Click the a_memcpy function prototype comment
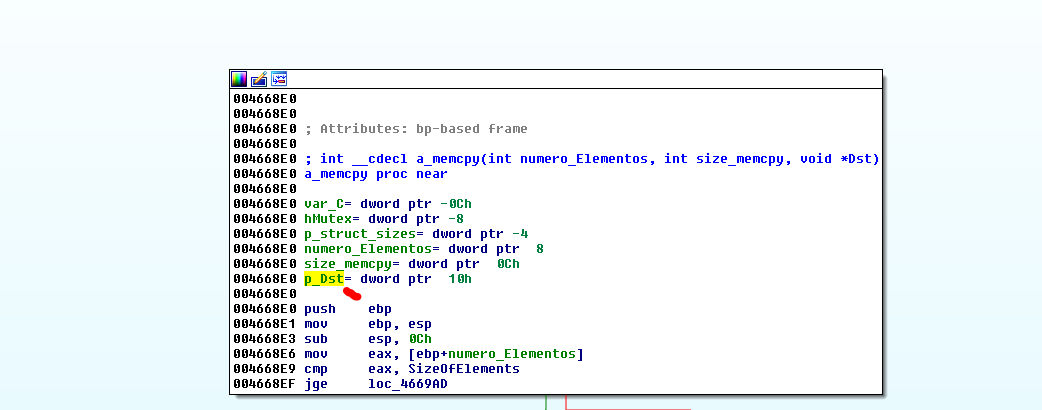1042x410 pixels. tap(592, 159)
